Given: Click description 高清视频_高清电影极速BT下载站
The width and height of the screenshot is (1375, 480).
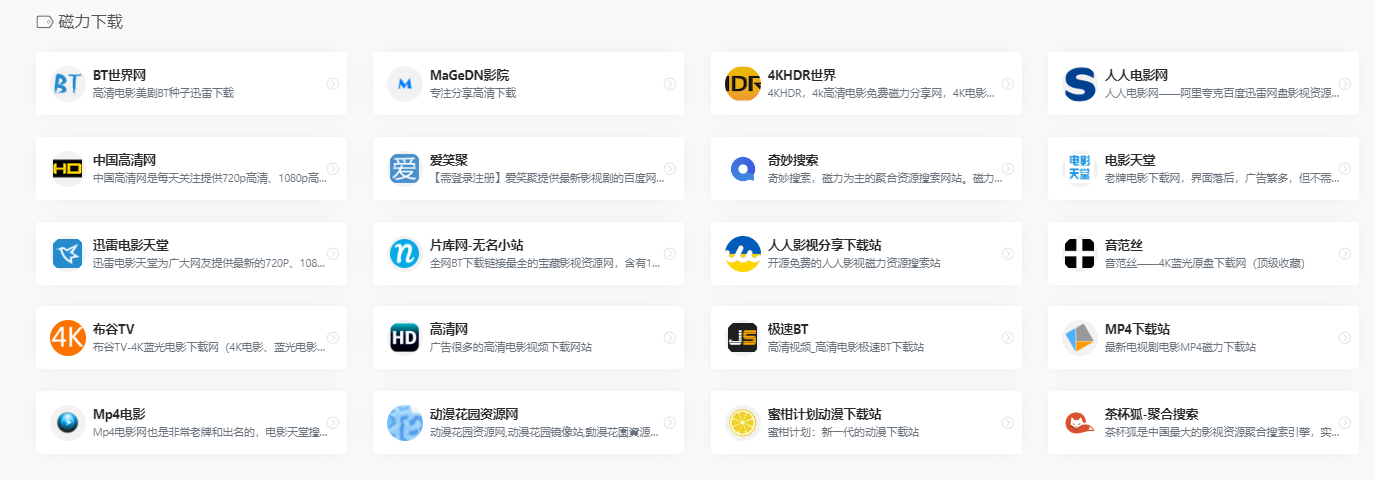Looking at the screenshot, I should pyautogui.click(x=846, y=347).
